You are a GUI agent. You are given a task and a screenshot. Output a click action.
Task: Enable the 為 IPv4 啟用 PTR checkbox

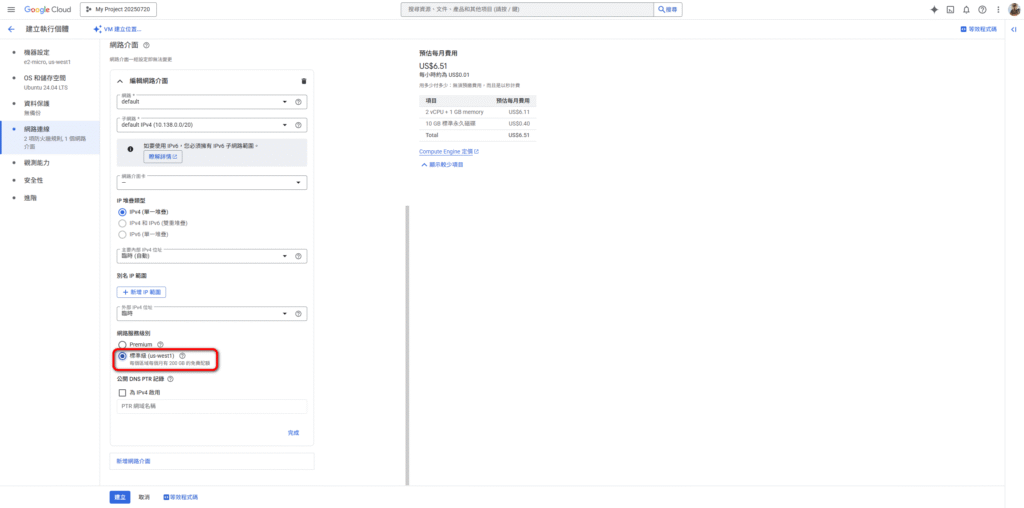(123, 393)
